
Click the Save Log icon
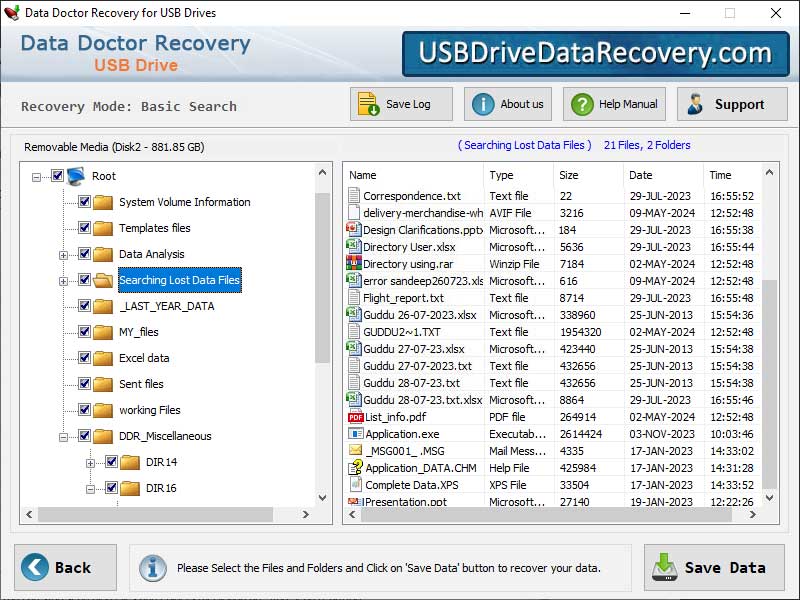366,103
